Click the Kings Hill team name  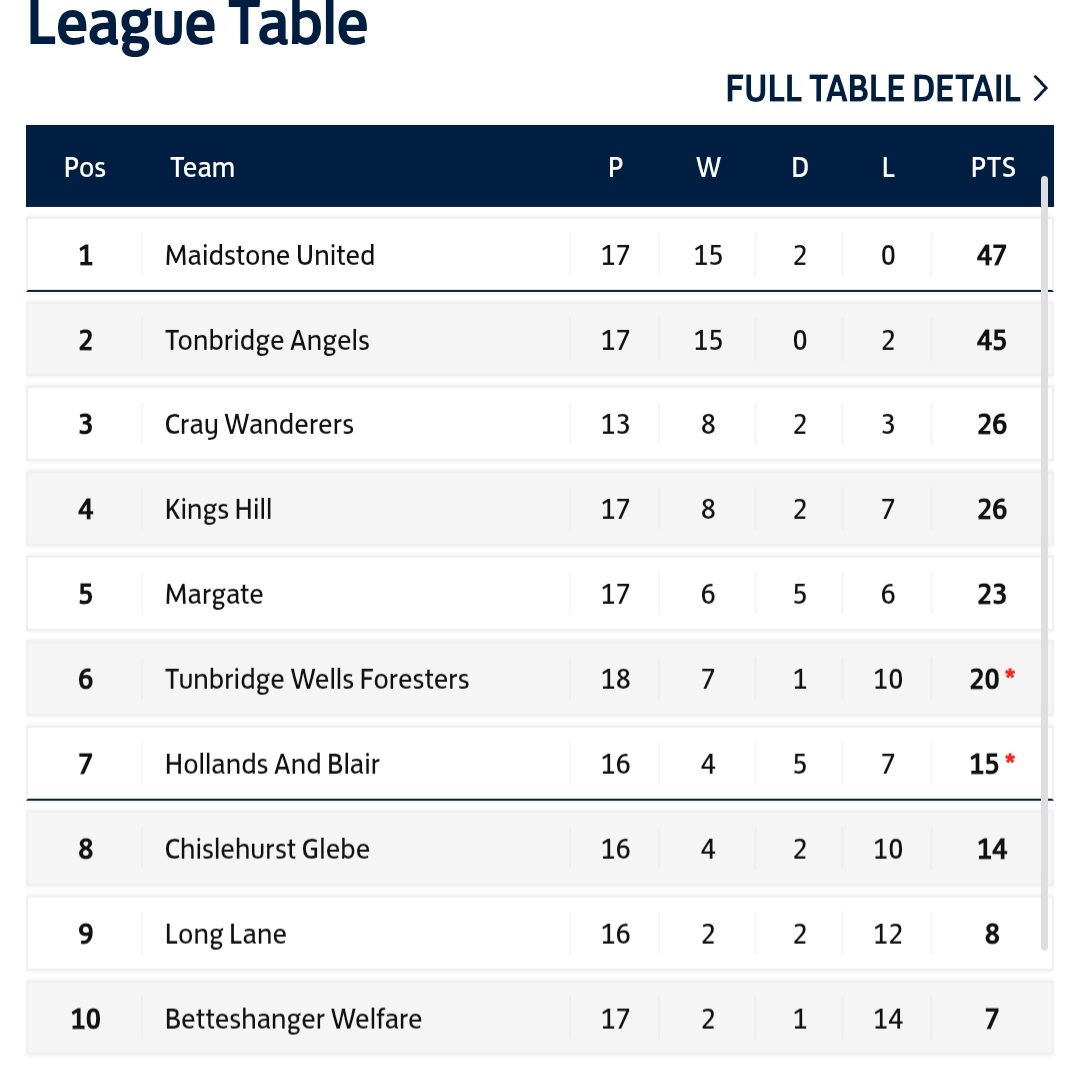click(x=218, y=510)
